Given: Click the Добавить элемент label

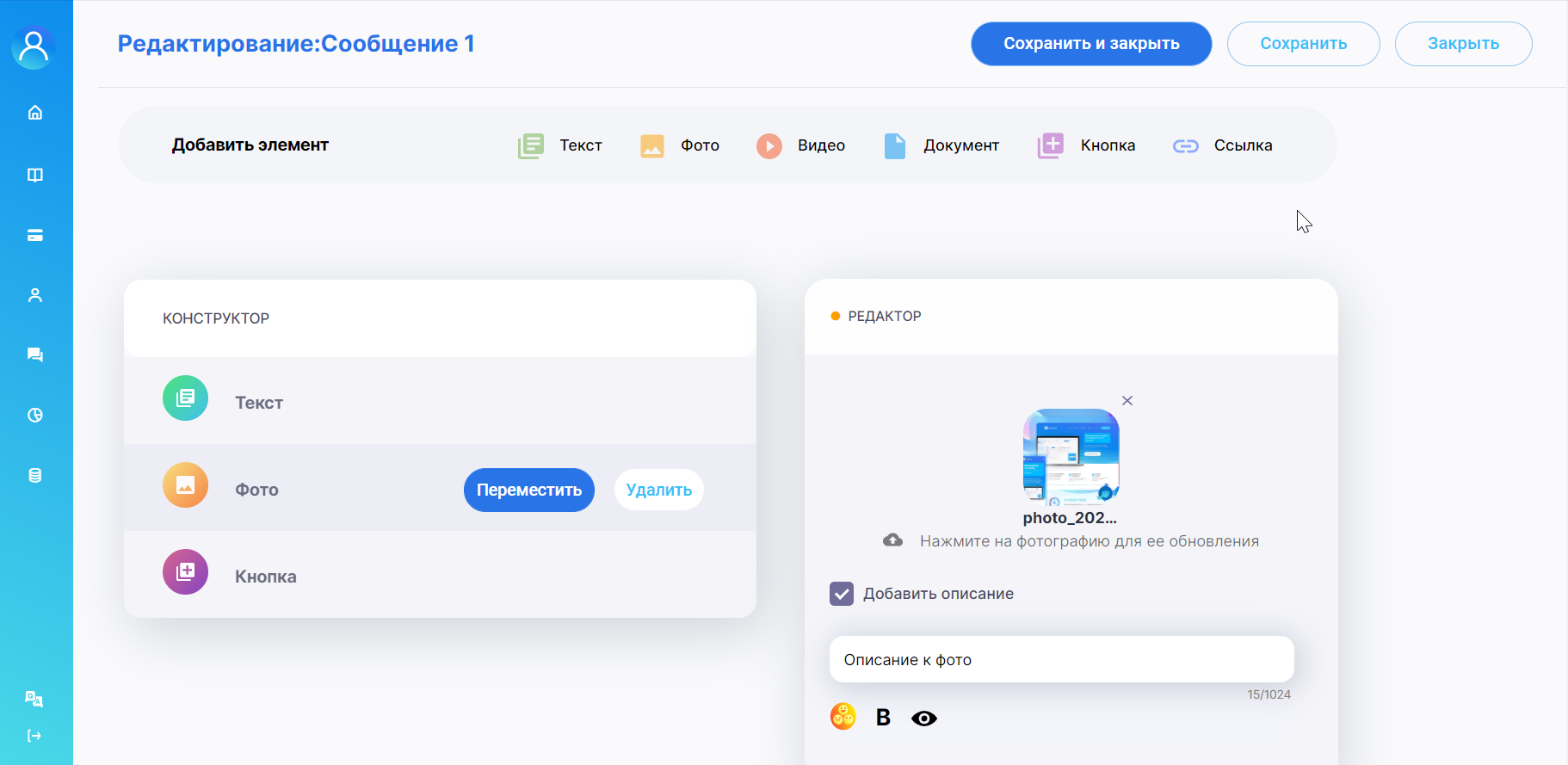Looking at the screenshot, I should (250, 145).
